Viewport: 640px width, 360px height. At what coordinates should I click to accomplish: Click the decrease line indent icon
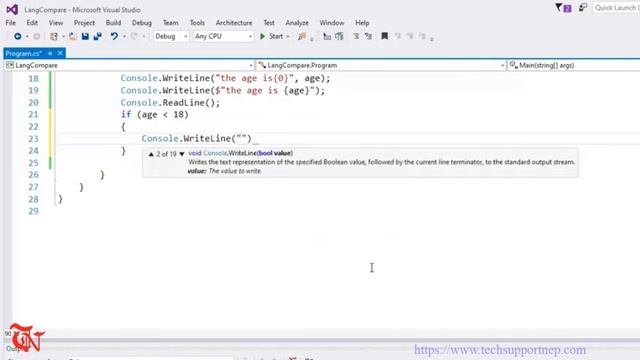[356, 36]
